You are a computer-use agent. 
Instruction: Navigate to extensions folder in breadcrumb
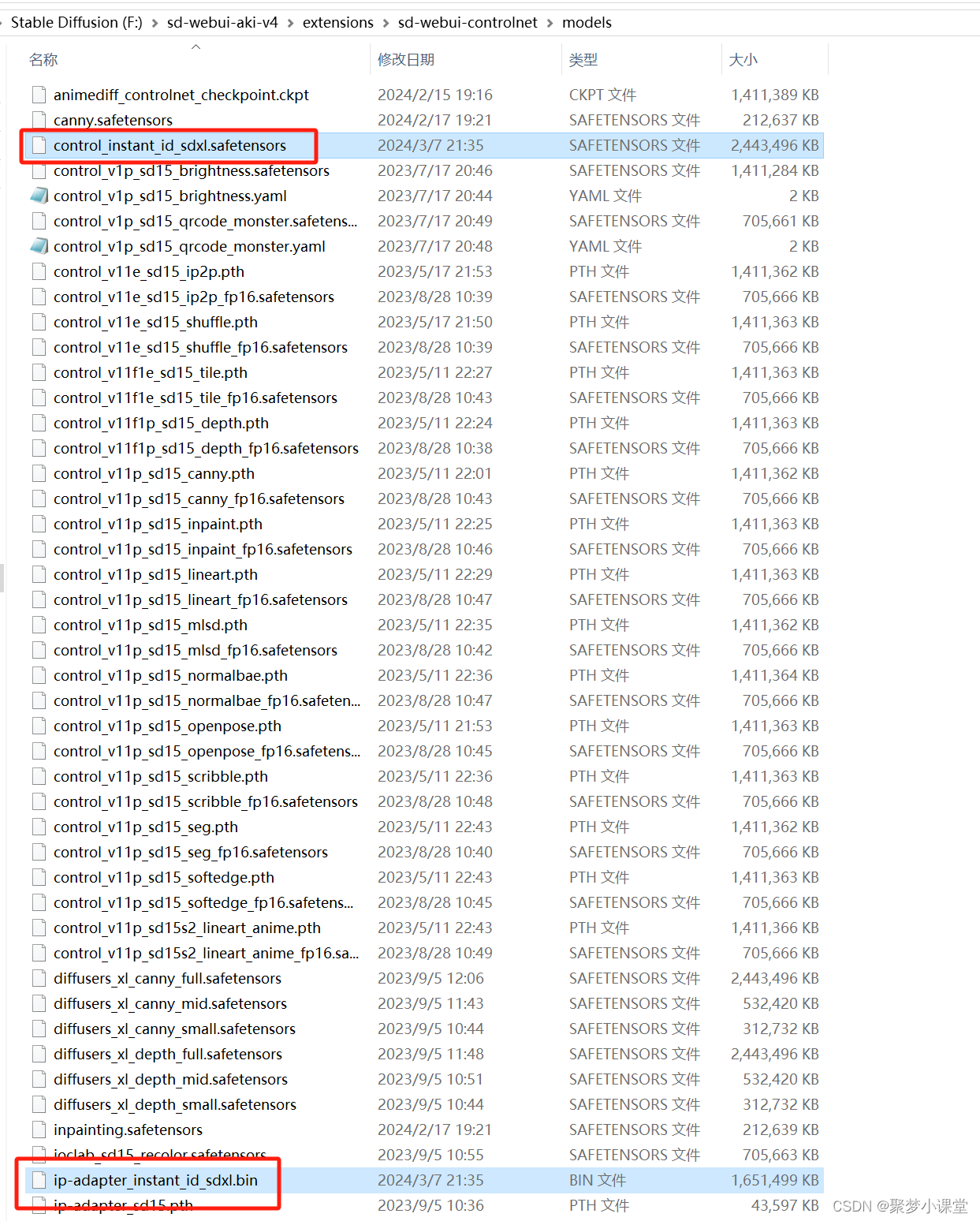[x=338, y=22]
